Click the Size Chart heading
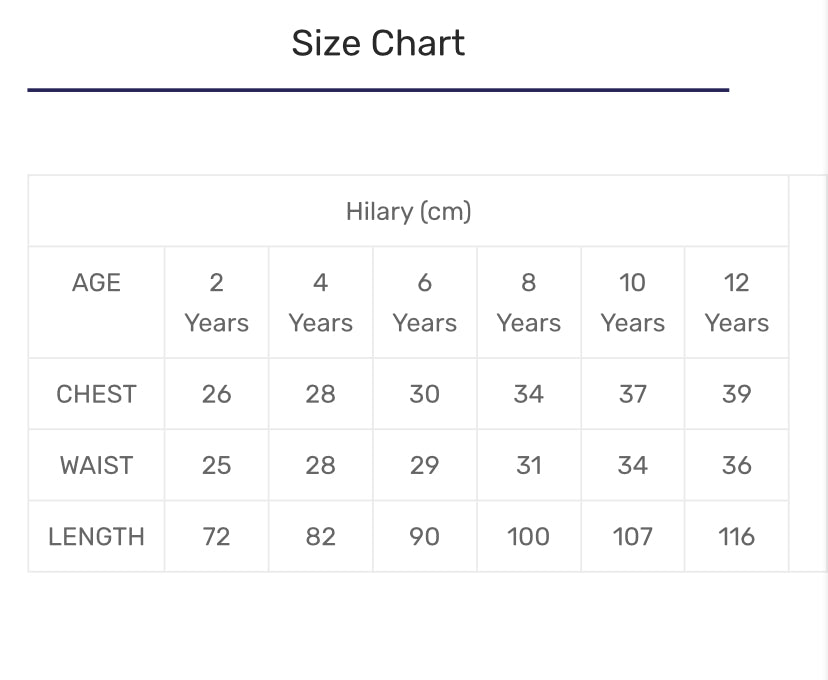Viewport: 828px width, 680px height. click(x=378, y=43)
